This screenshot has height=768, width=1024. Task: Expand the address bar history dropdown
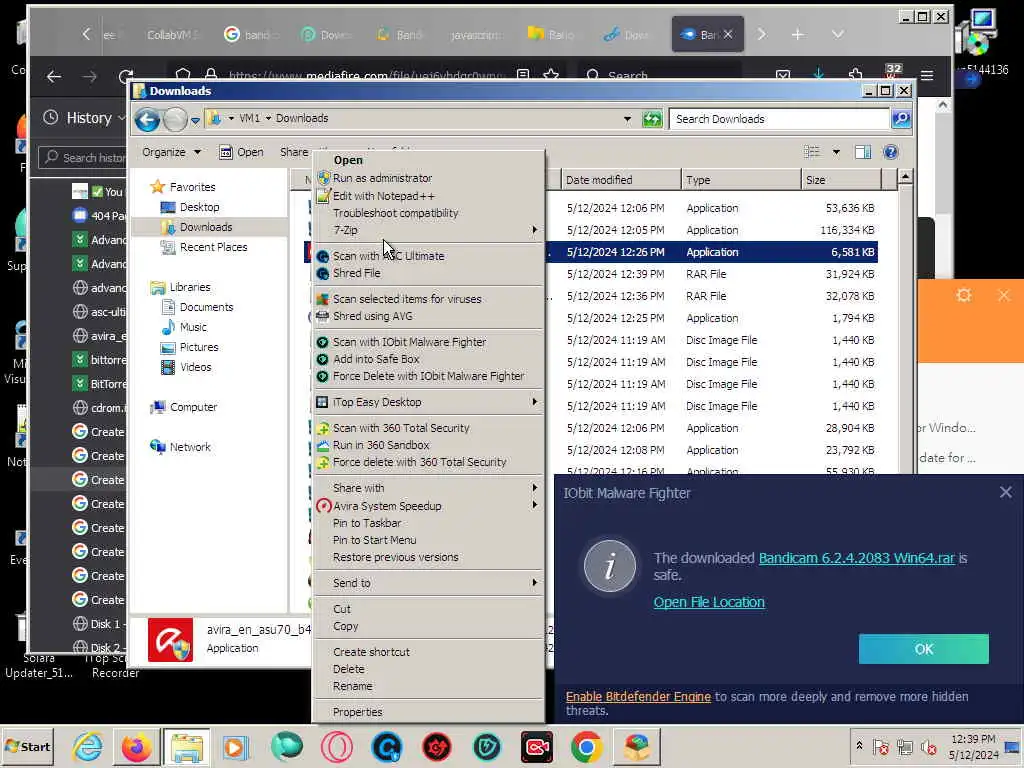(627, 119)
